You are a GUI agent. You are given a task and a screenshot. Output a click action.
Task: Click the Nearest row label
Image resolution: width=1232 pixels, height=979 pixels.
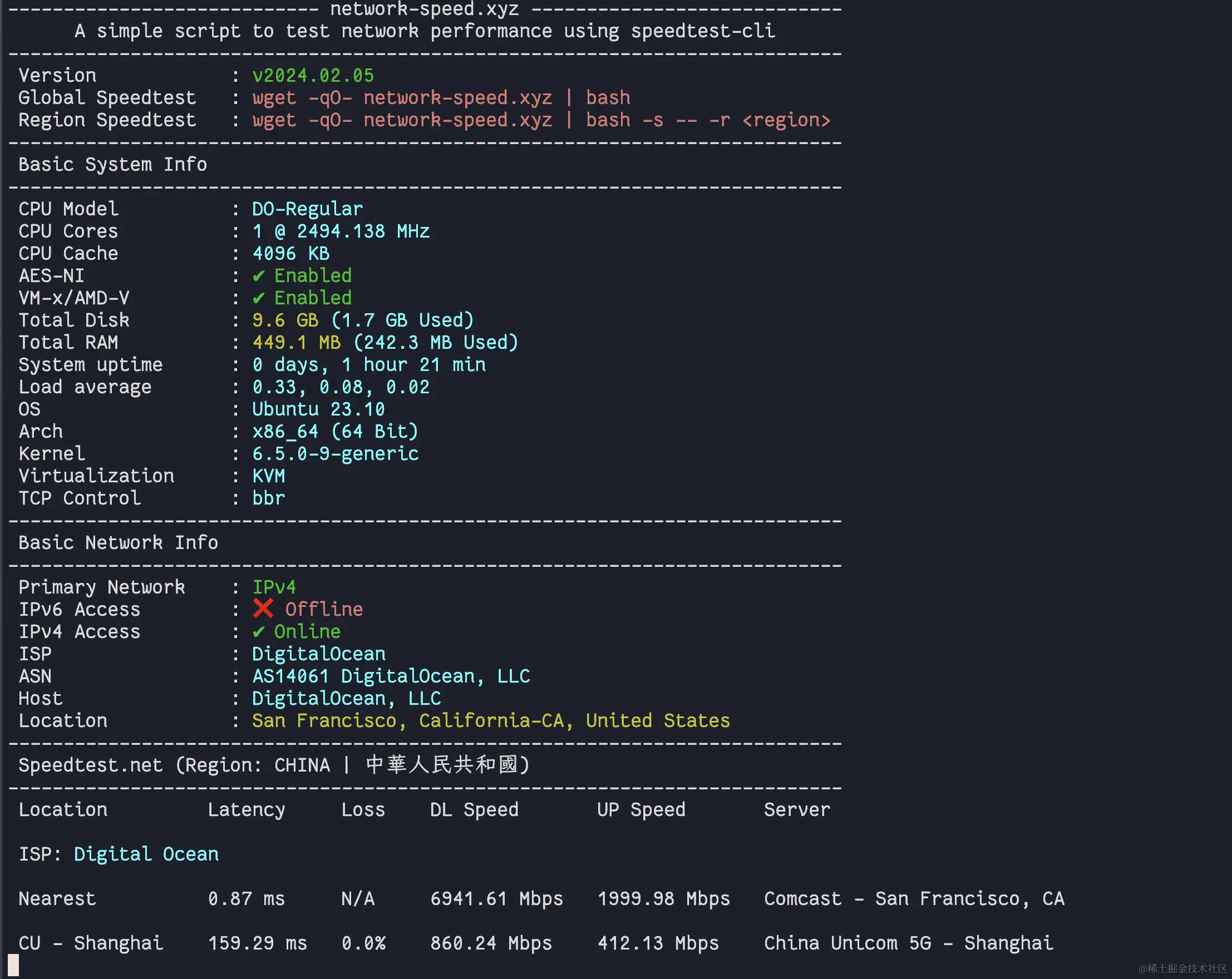pyautogui.click(x=57, y=899)
